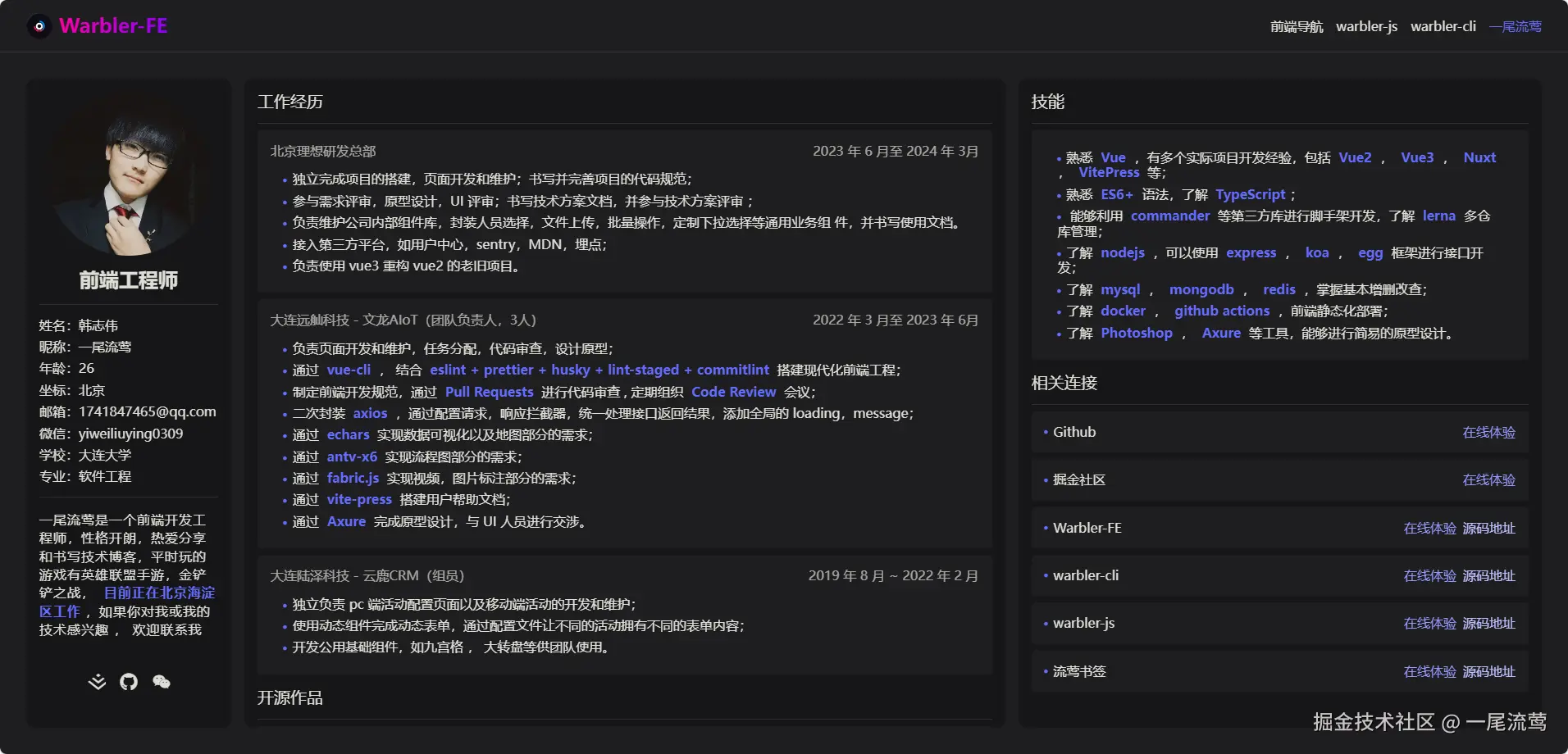This screenshot has height=754, width=1568.
Task: Visit the echars link
Action: click(x=348, y=434)
